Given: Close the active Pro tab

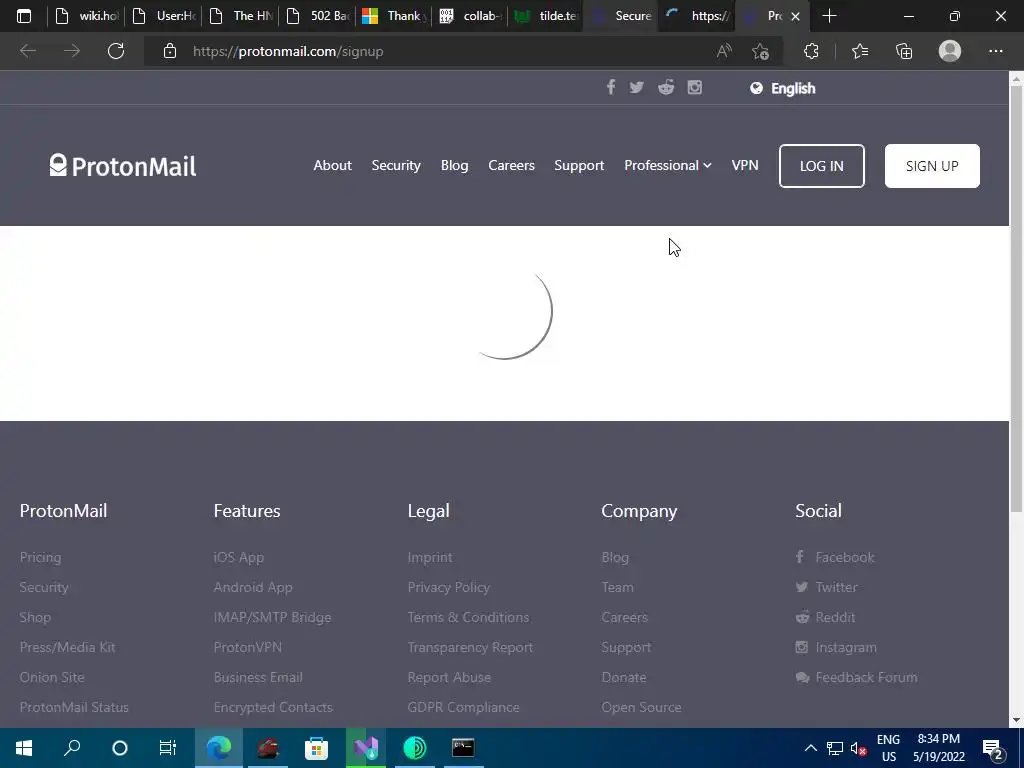Looking at the screenshot, I should 795,16.
